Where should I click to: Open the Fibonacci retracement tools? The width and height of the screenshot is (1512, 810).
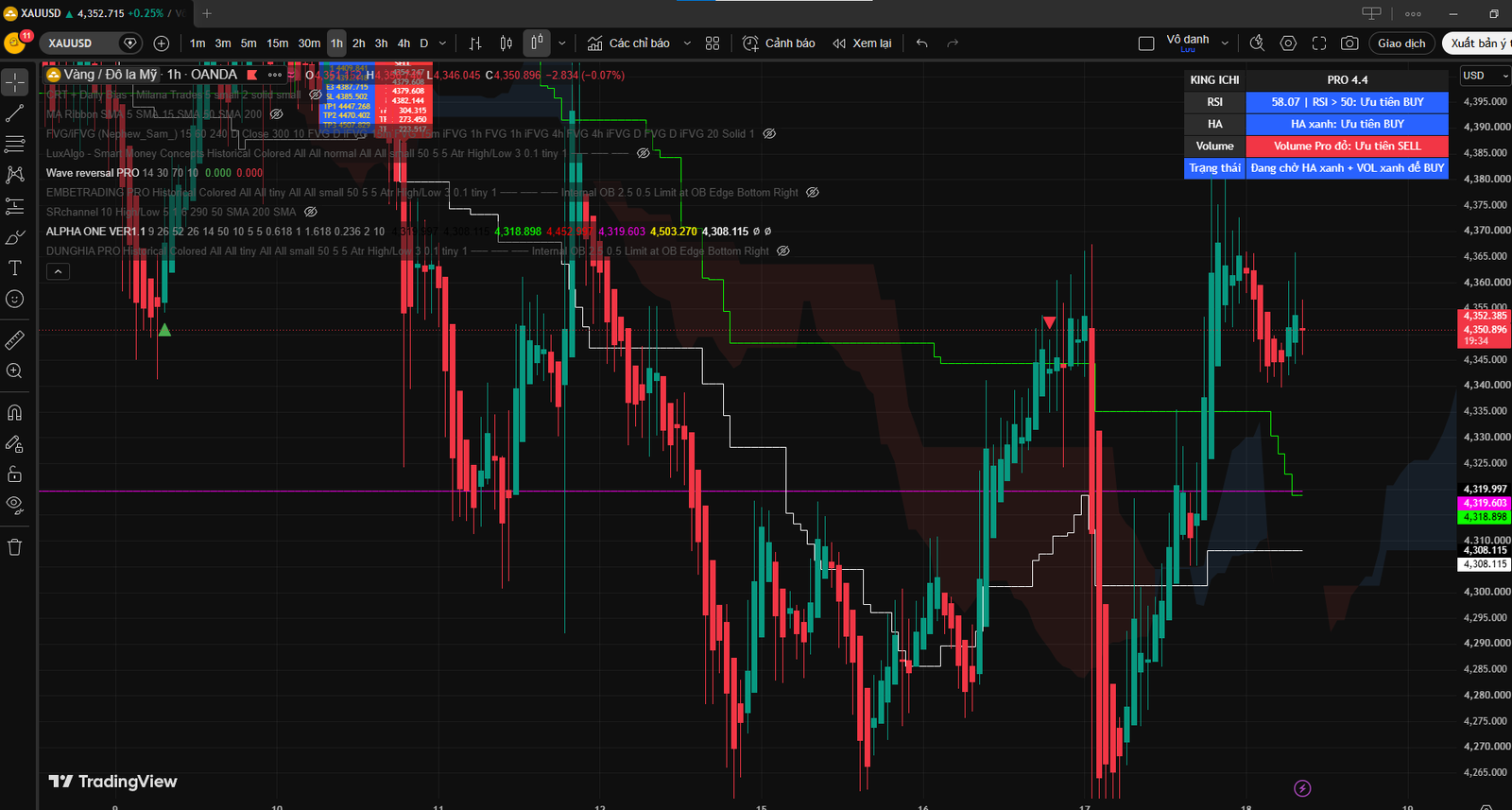[x=15, y=144]
